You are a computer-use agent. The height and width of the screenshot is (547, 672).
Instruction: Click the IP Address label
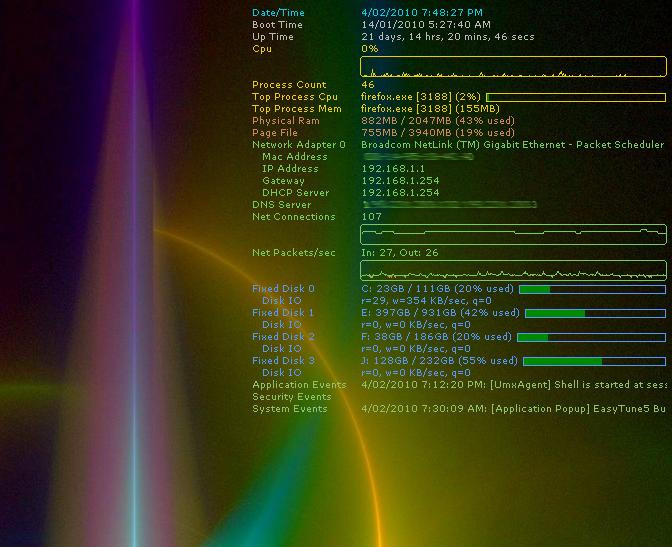click(x=290, y=169)
